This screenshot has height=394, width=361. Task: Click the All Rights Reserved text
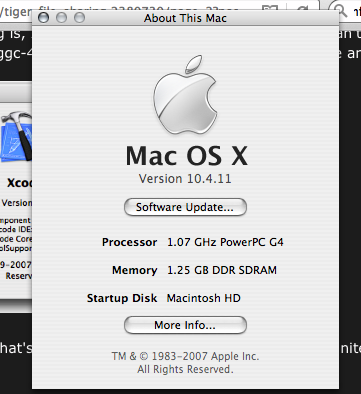(x=185, y=369)
